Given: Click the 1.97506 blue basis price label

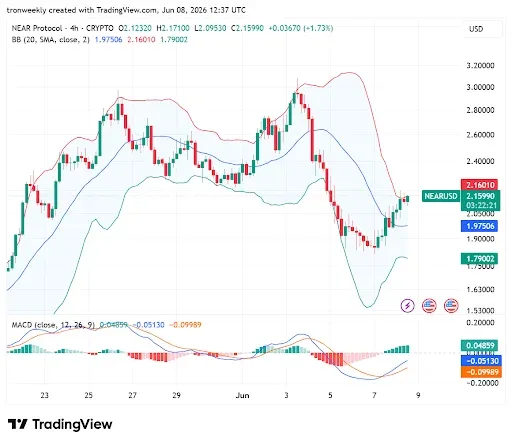Looking at the screenshot, I should [479, 226].
